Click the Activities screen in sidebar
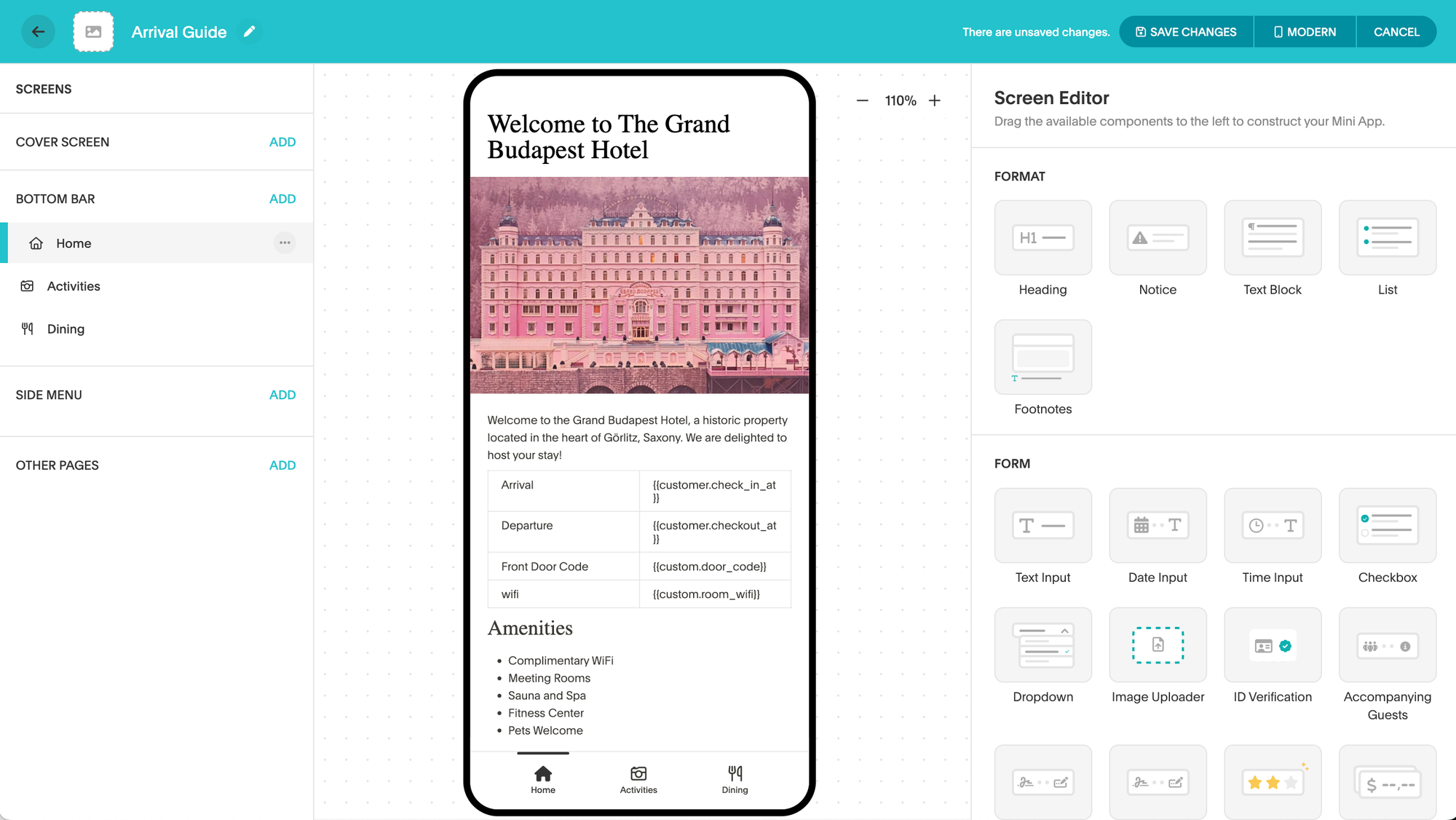This screenshot has height=820, width=1456. [x=73, y=286]
